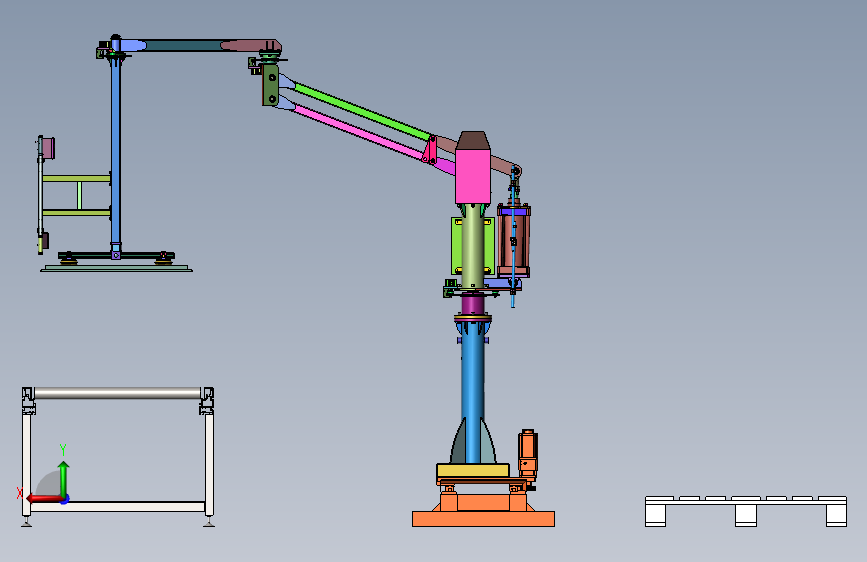Select the teal horizontal boom arm
Viewport: 867px width, 562px height.
[x=182, y=45]
